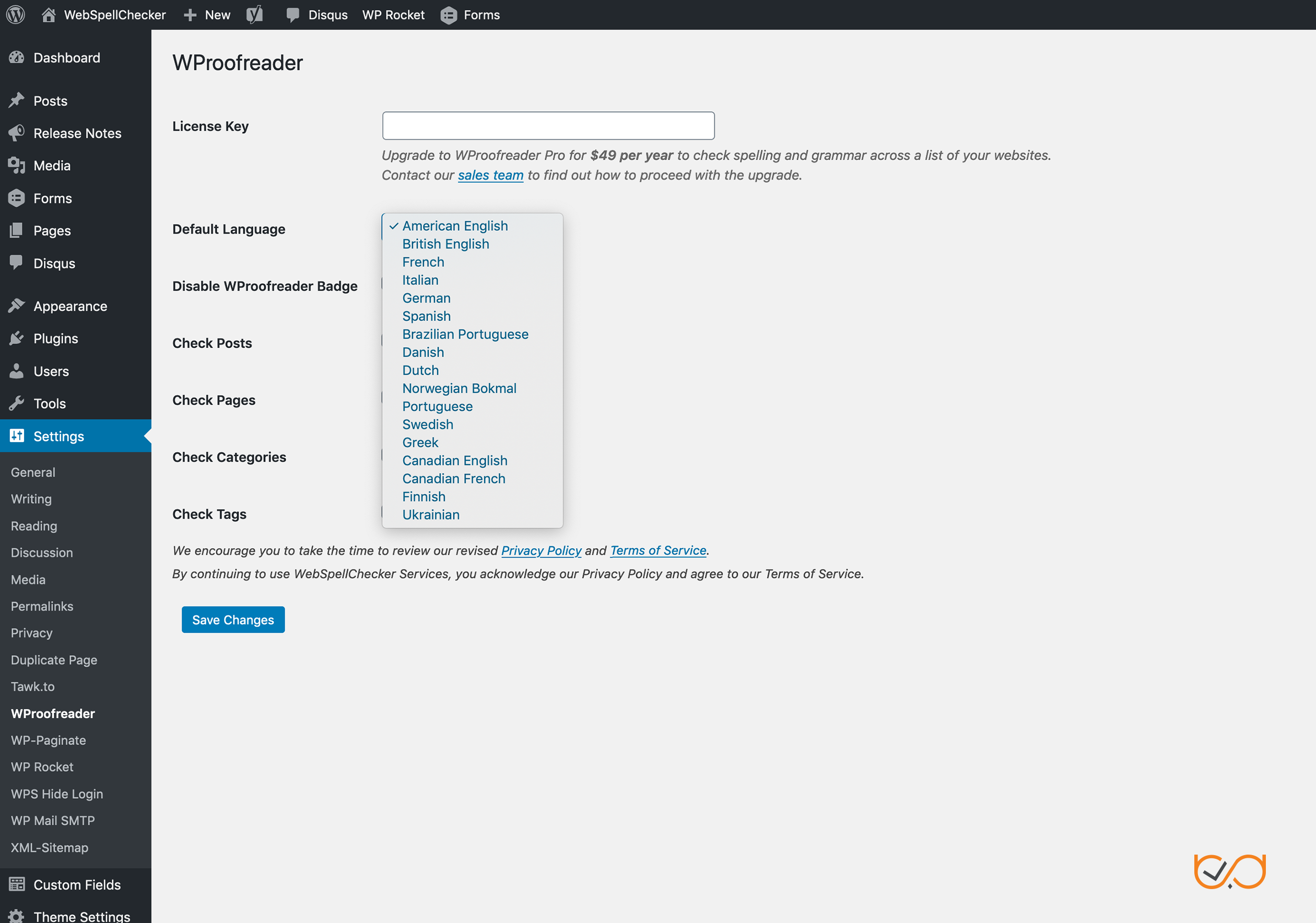Screen dimensions: 1316x923
Task: Choose Danish from language list
Action: point(423,352)
